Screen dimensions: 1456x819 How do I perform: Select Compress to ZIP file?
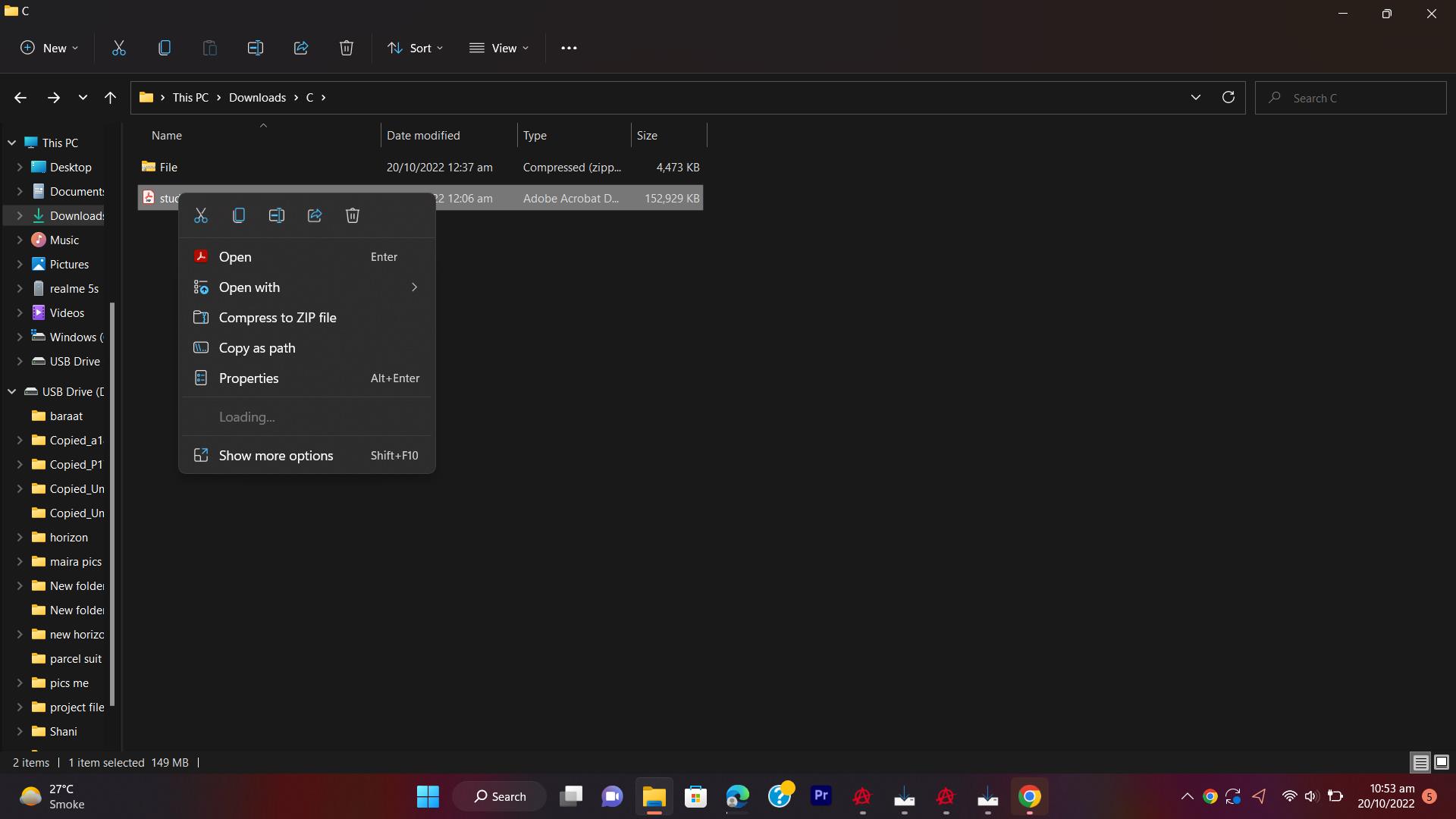(278, 318)
